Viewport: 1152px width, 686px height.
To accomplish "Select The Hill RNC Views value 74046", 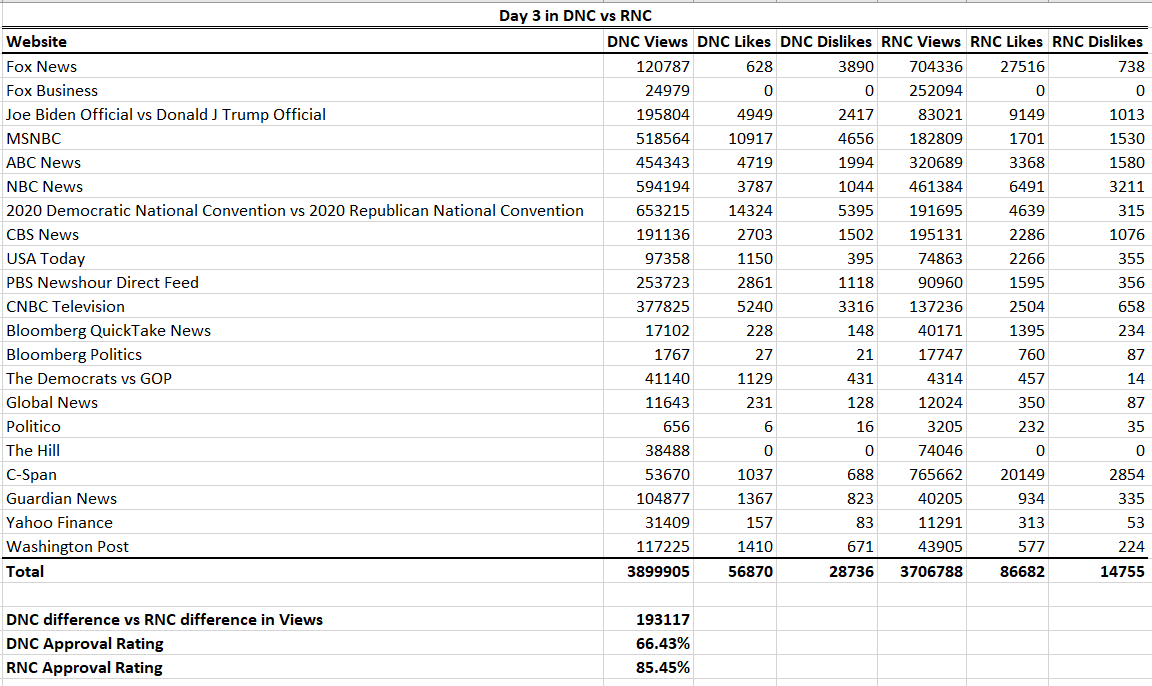I will pyautogui.click(x=921, y=450).
